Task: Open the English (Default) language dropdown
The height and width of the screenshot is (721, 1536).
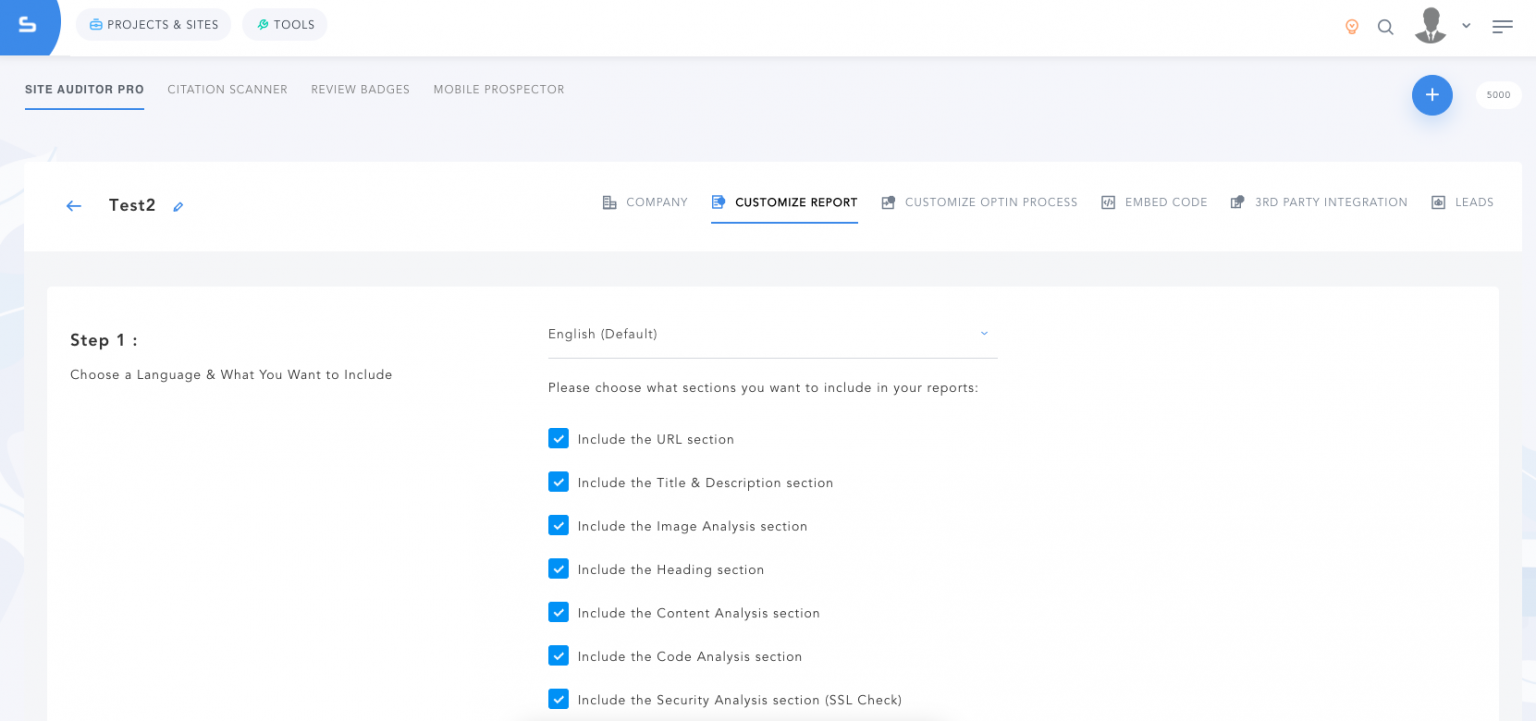Action: click(772, 334)
